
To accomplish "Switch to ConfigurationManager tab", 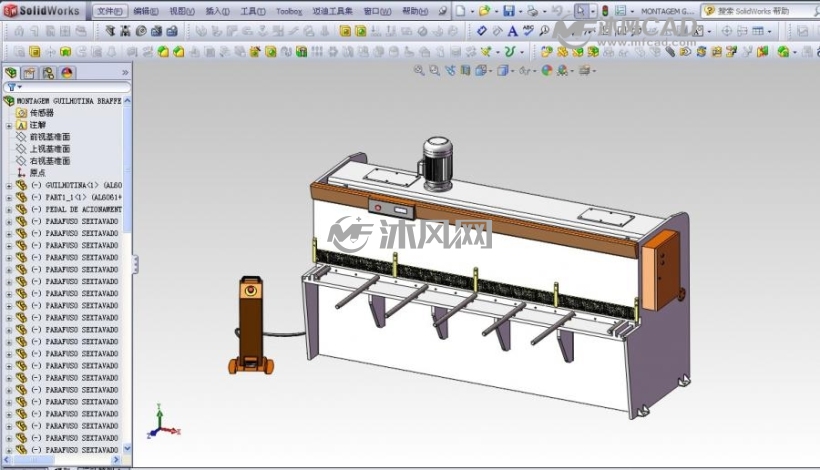I will click(48, 73).
